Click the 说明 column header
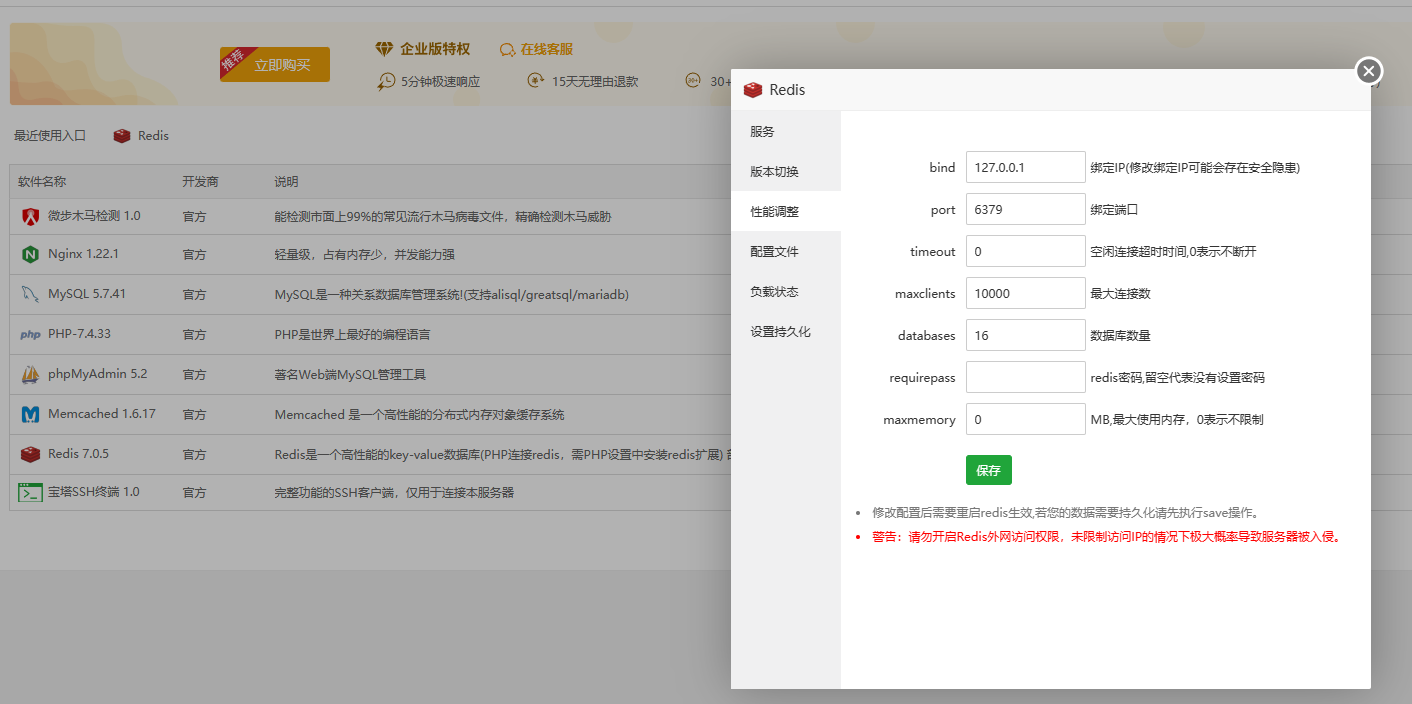The image size is (1412, 704). click(286, 182)
